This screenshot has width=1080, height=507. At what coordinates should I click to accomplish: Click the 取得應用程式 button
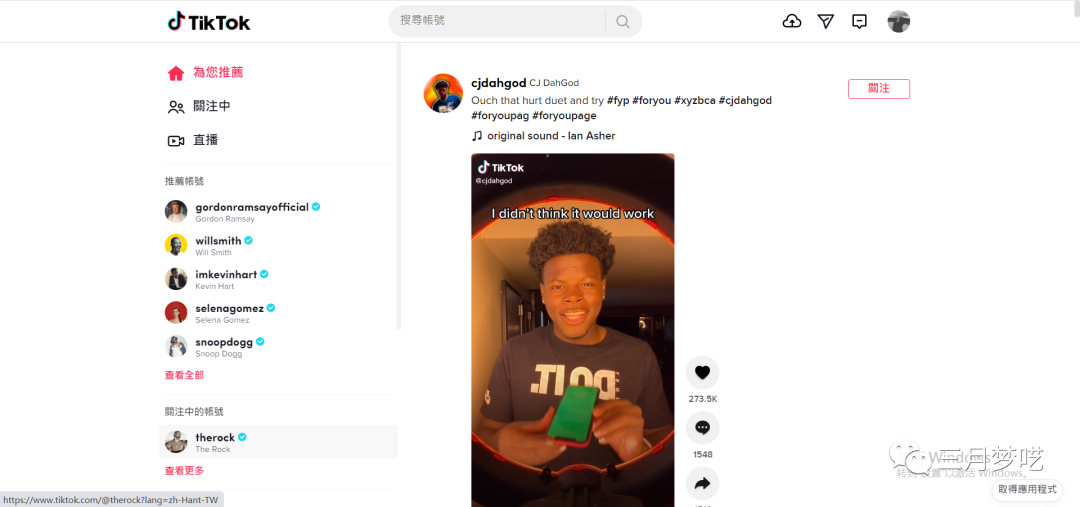point(1027,489)
